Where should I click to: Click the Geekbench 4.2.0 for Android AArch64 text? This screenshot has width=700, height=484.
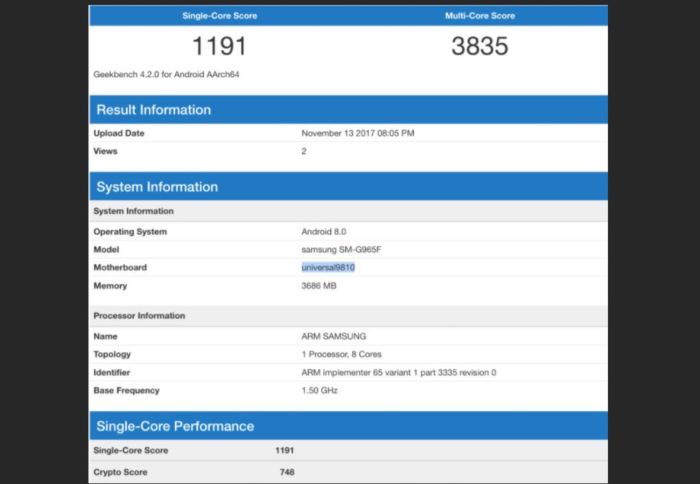(x=166, y=75)
